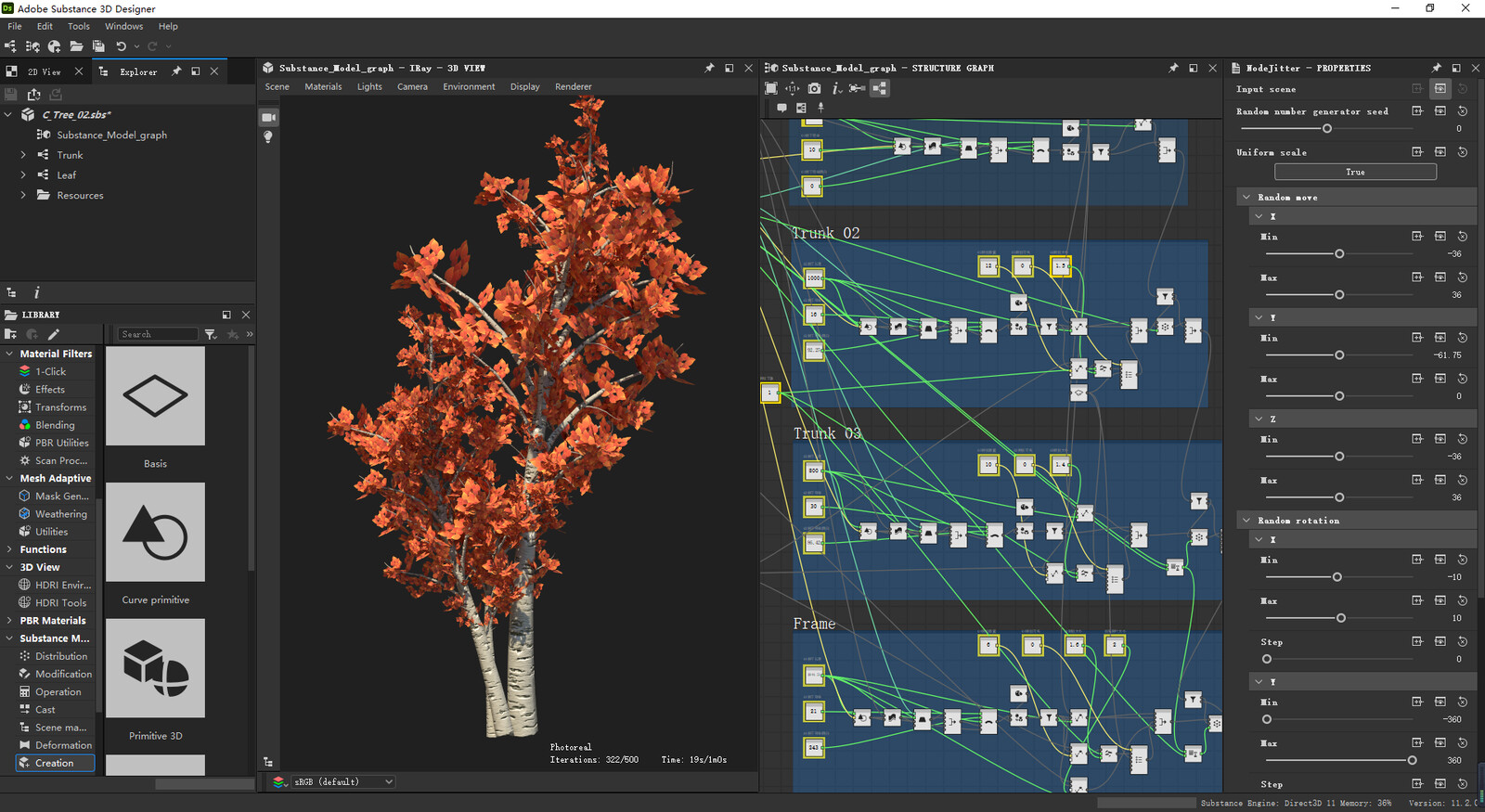Click the info icon below the Explorer tree
Screen dimensions: 1485x812
click(36, 292)
